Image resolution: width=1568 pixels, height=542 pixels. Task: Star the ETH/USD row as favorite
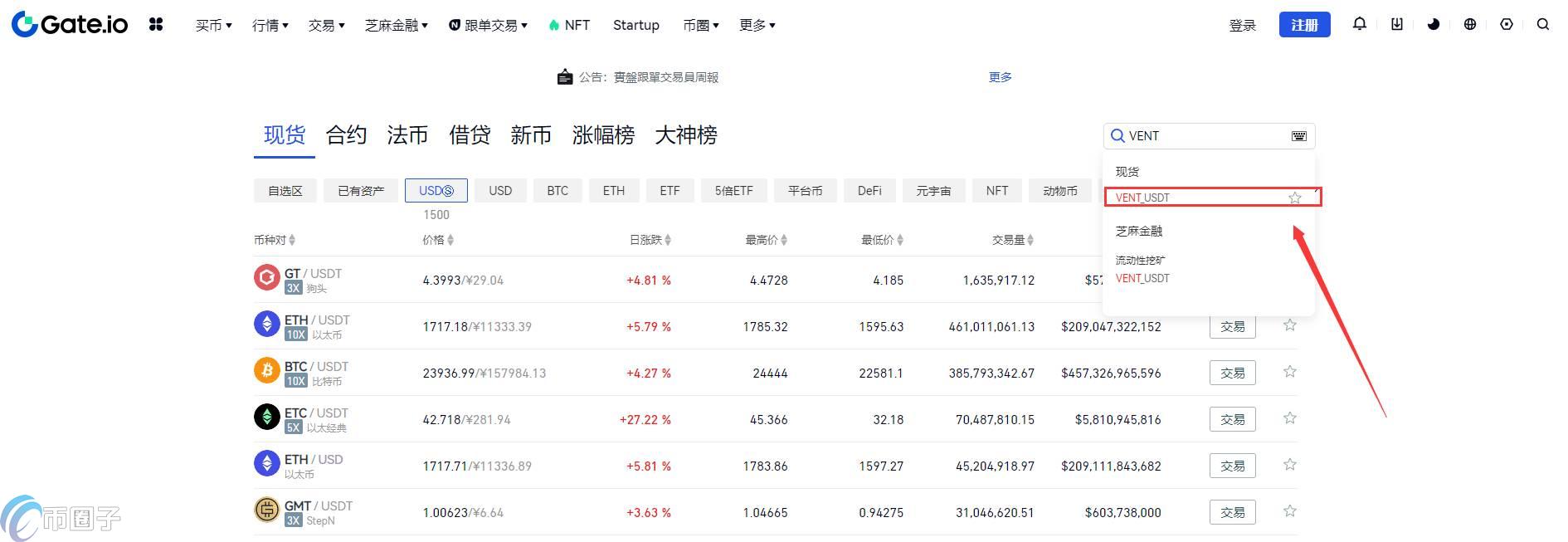[x=1290, y=465]
